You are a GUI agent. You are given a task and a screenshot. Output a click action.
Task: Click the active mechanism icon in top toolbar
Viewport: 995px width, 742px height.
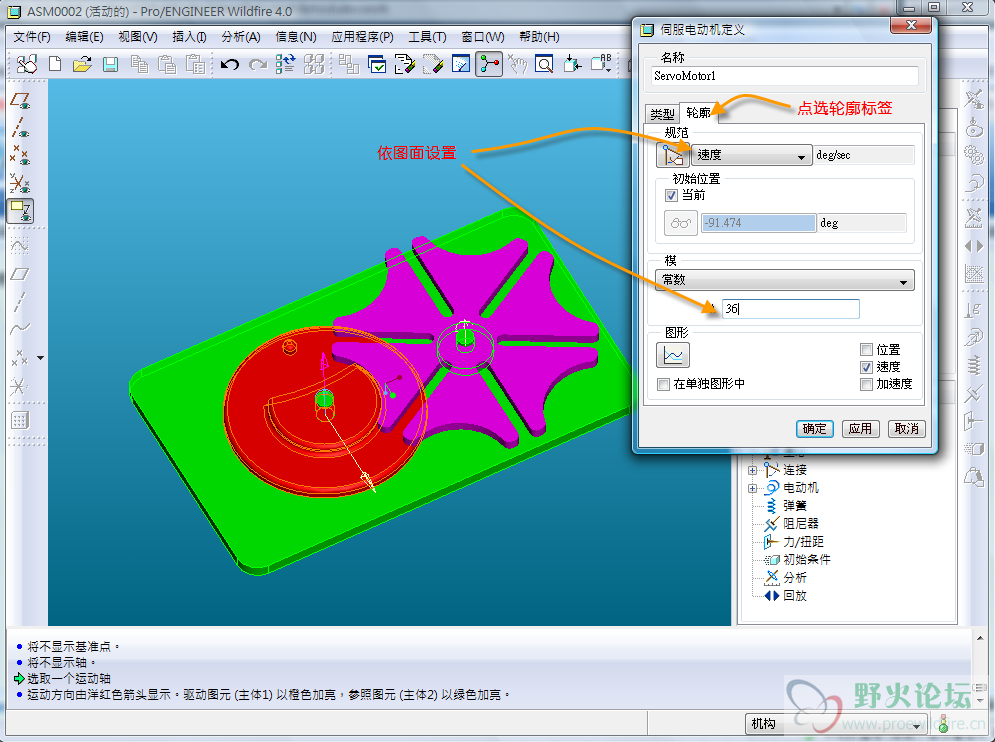tap(489, 65)
